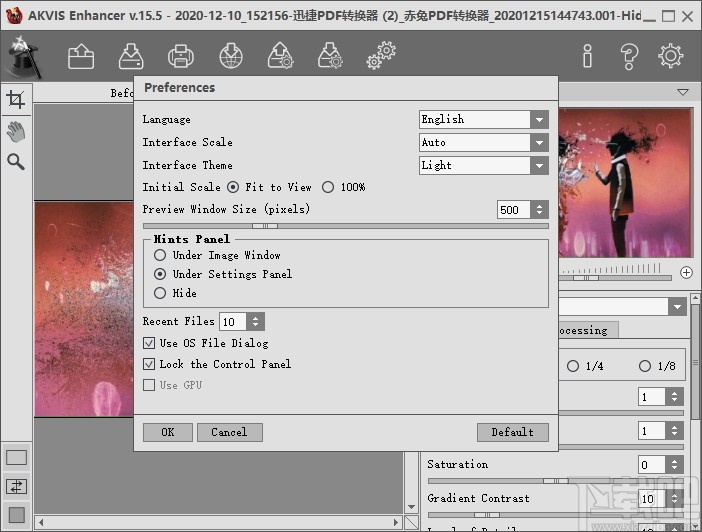Toggle Lock the Control Panel checkbox
Viewport: 702px width, 532px height.
pos(149,364)
